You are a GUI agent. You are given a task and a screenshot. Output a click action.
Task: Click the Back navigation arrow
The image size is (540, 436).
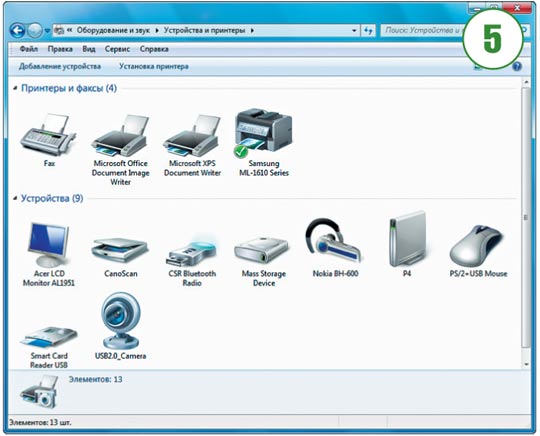click(17, 31)
